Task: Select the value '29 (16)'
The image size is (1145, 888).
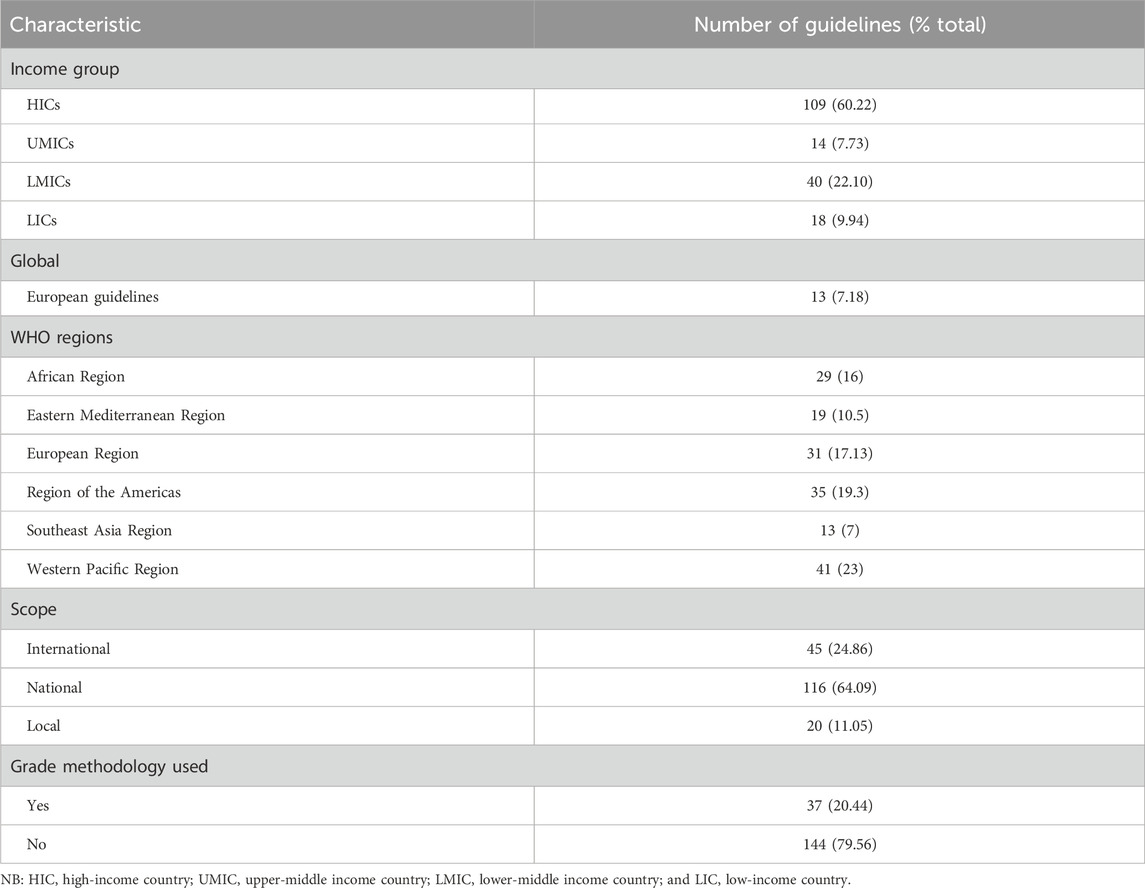Action: 840,377
